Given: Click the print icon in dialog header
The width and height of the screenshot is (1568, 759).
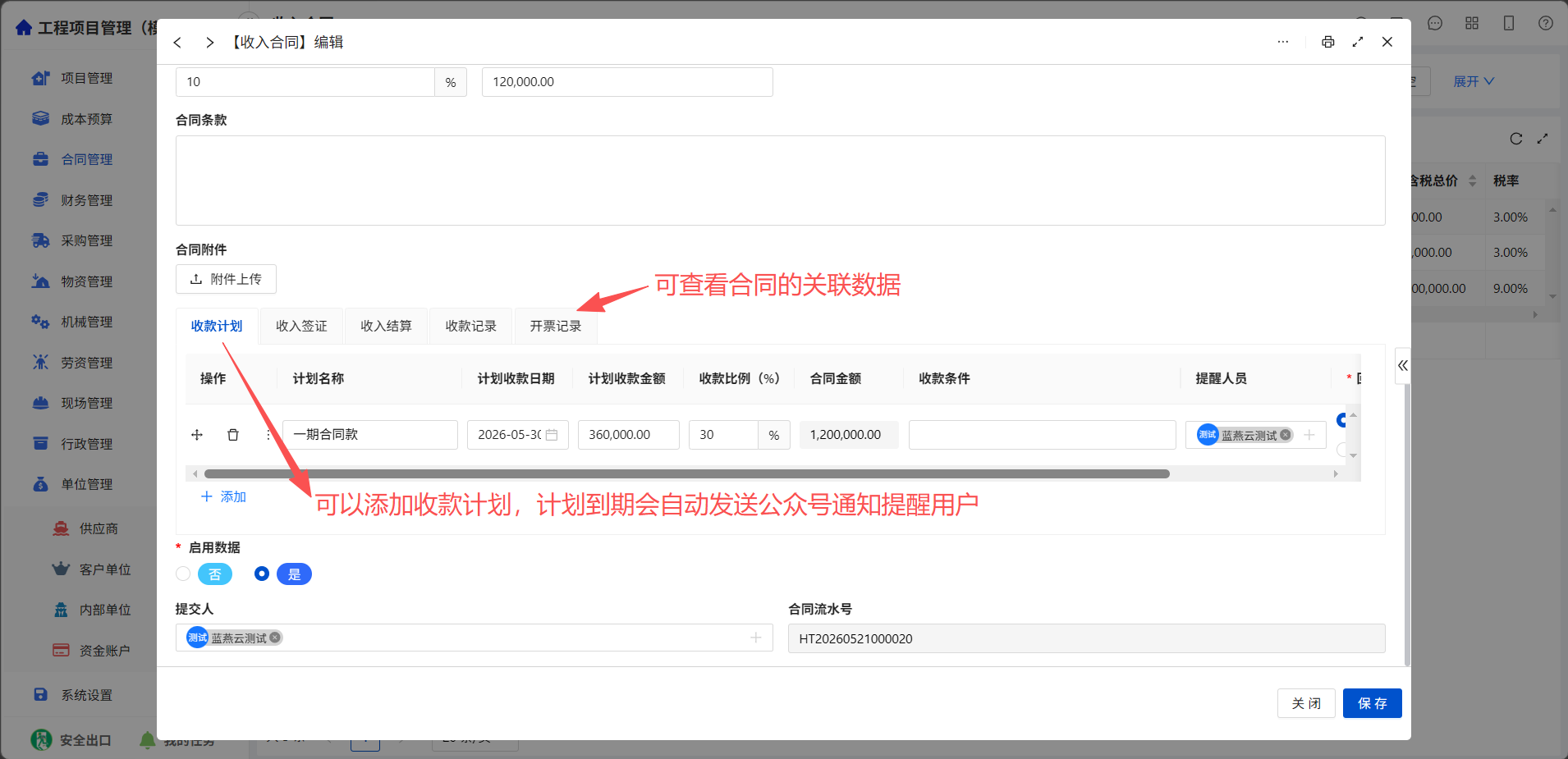Looking at the screenshot, I should [1328, 42].
